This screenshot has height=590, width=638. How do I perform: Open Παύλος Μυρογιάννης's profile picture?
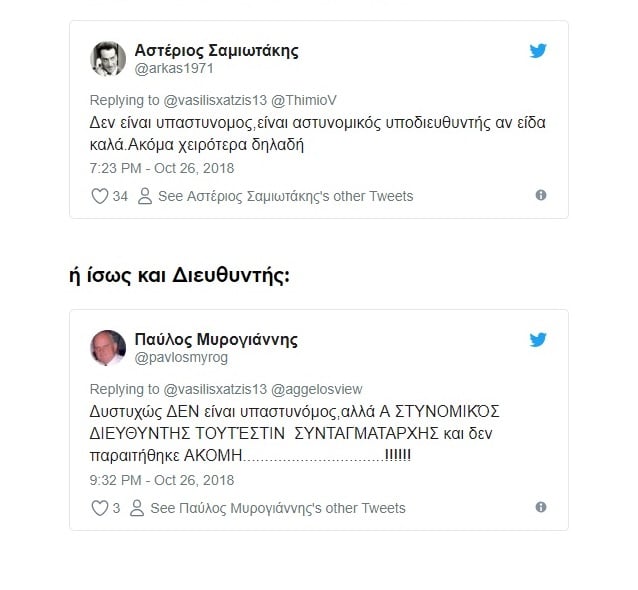pos(108,348)
